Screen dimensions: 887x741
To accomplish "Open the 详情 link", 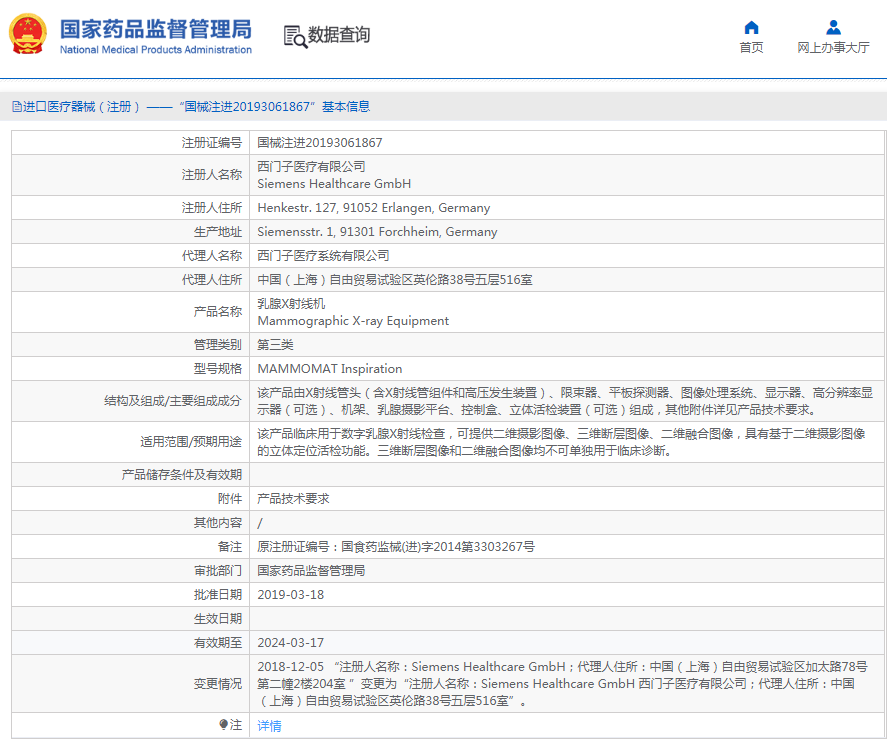I will (269, 726).
